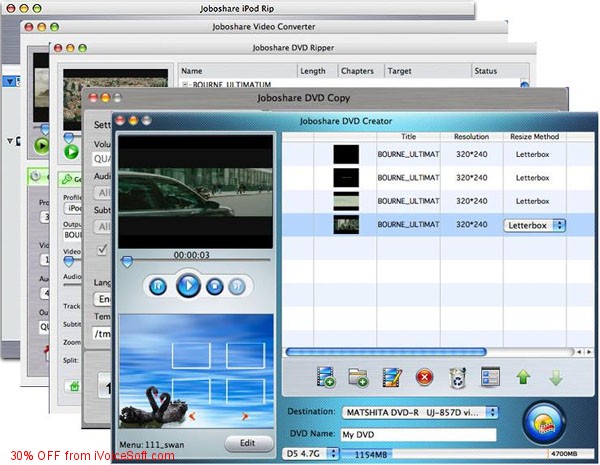This screenshot has width=600, height=465.
Task: Click the Edit menu button
Action: click(248, 443)
